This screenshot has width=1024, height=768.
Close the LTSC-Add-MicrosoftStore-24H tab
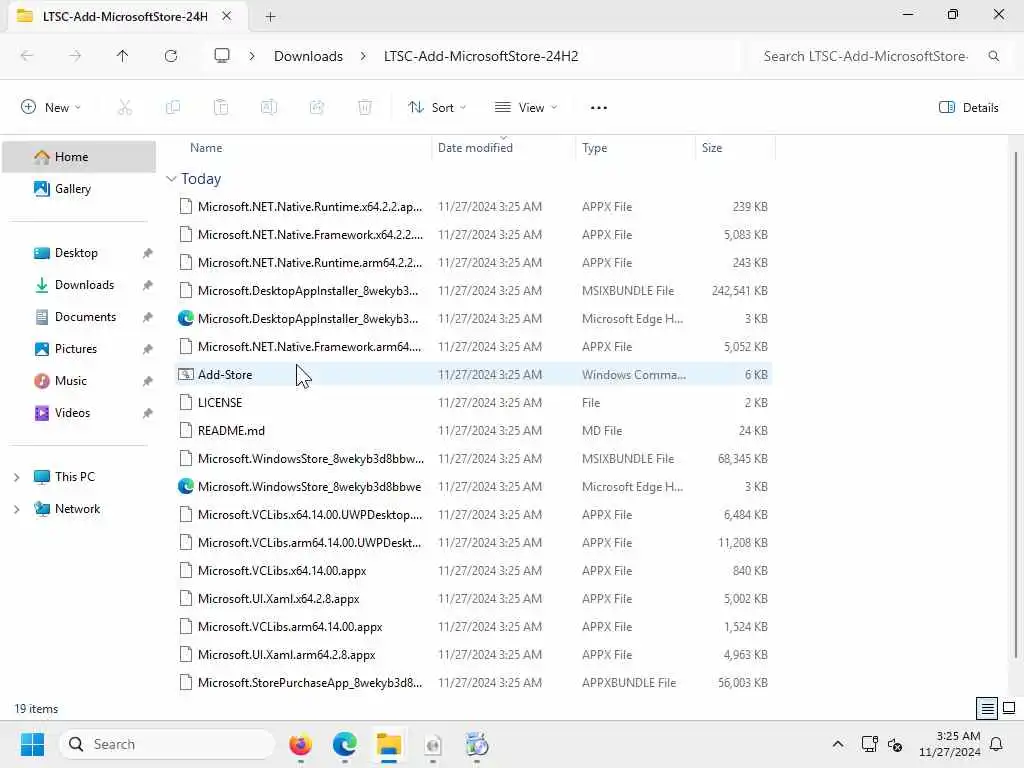(227, 16)
